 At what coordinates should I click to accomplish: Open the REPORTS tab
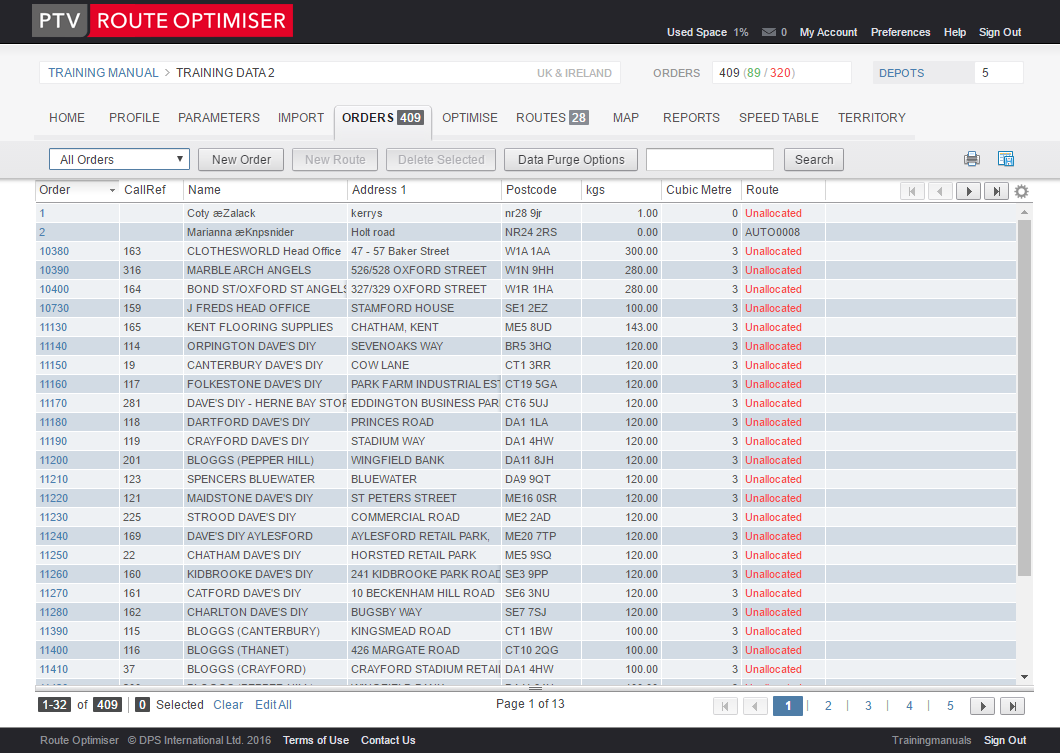pyautogui.click(x=692, y=118)
